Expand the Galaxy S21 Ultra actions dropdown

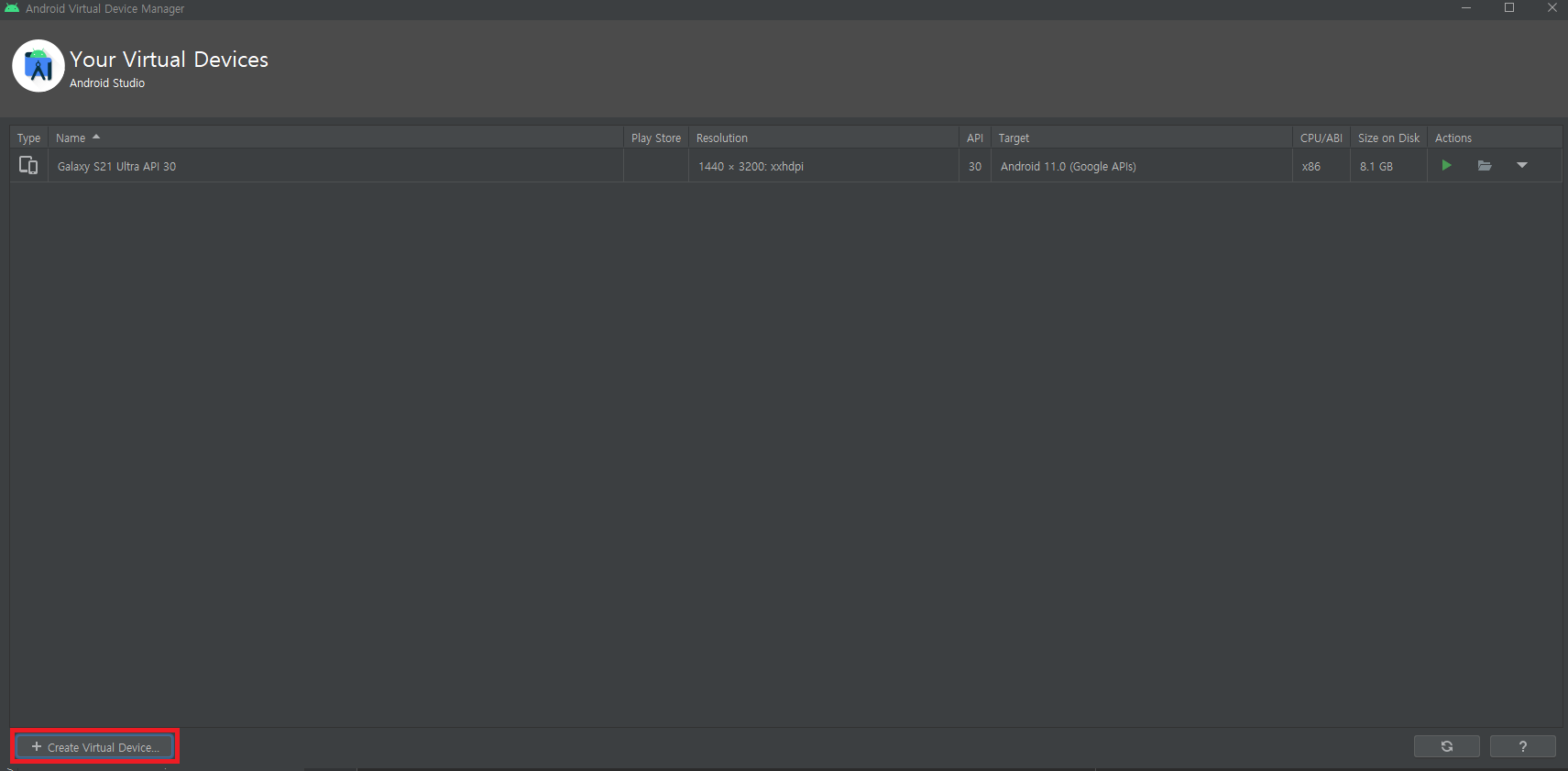coord(1522,166)
